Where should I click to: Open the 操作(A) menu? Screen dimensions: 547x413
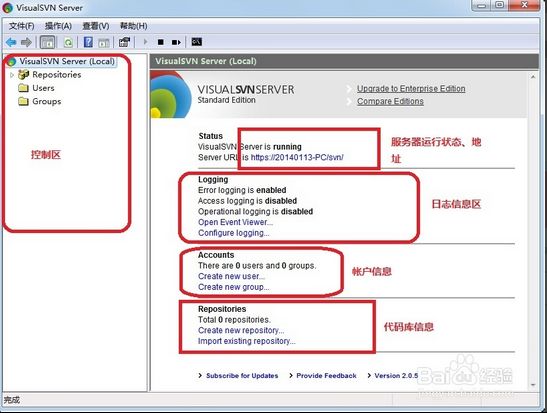pos(58,26)
